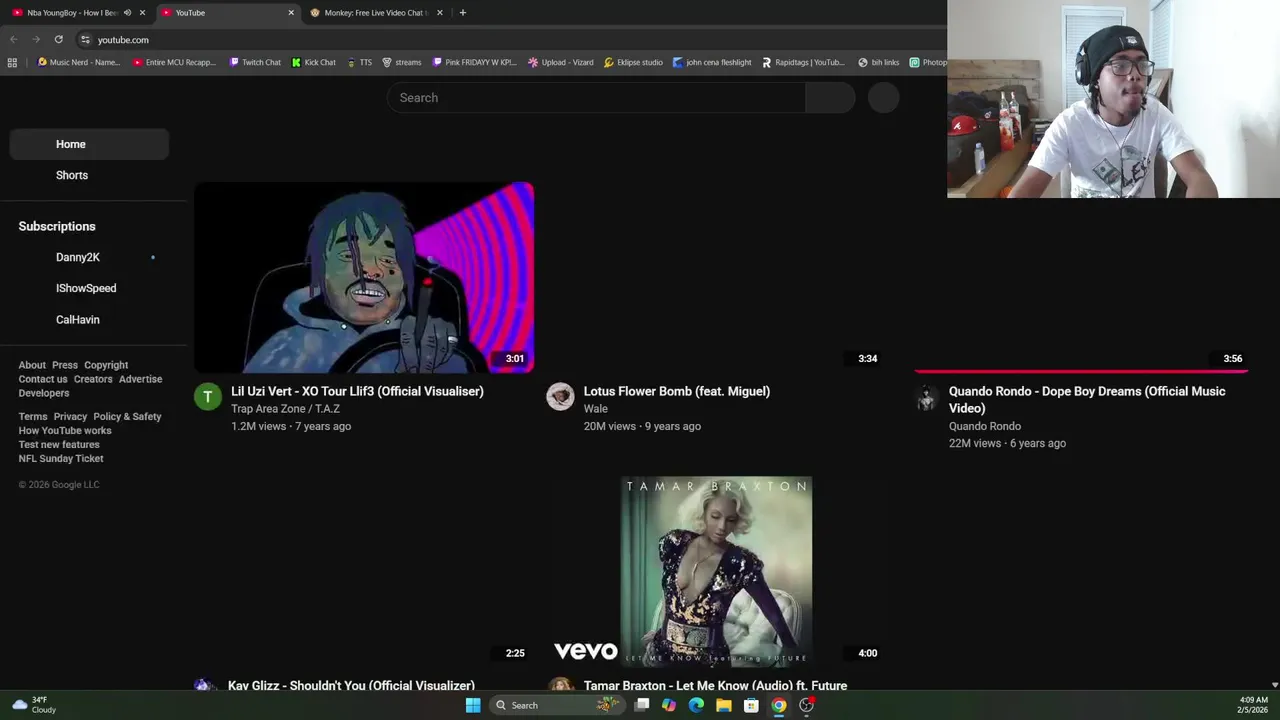Viewport: 1280px width, 720px height.
Task: Open the Chrome apps grid in bookmarks bar
Action: [12, 62]
